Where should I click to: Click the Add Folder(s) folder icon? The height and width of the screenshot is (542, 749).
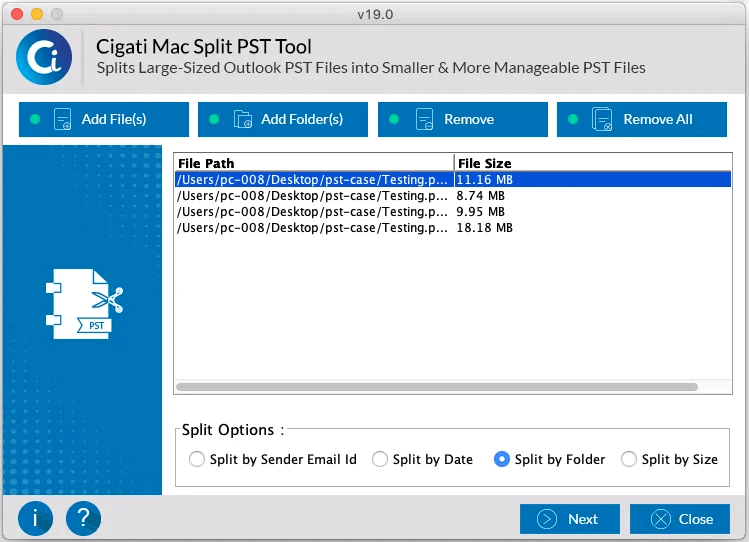click(x=243, y=119)
